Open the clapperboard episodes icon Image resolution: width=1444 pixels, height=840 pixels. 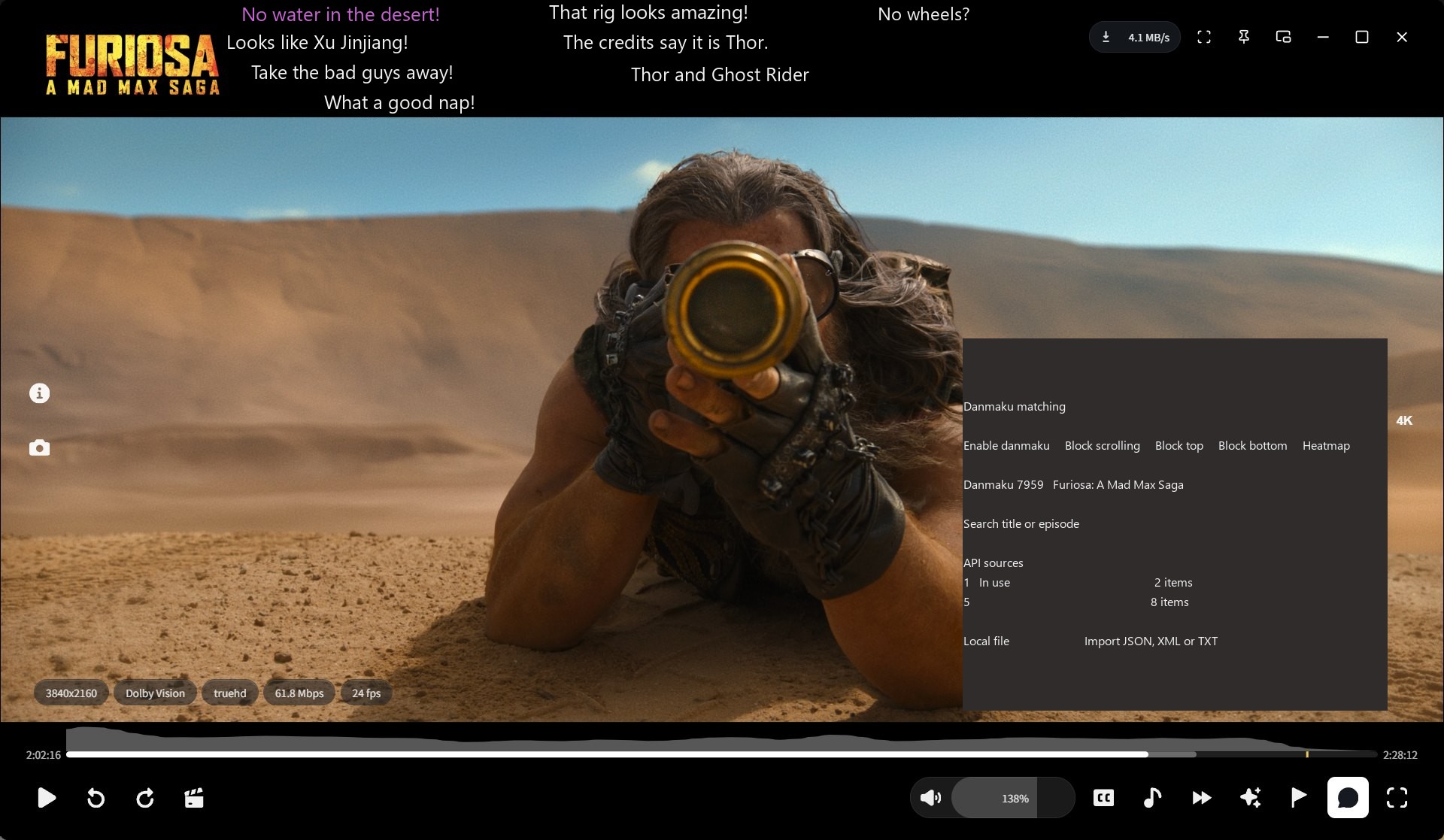(x=194, y=798)
